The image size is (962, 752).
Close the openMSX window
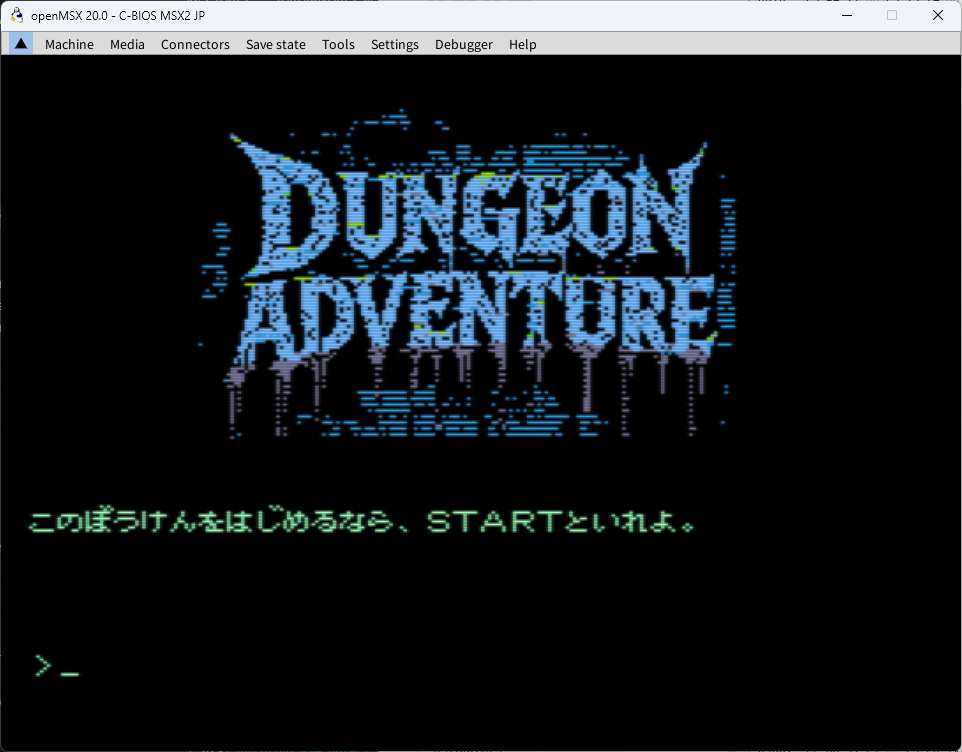[937, 15]
